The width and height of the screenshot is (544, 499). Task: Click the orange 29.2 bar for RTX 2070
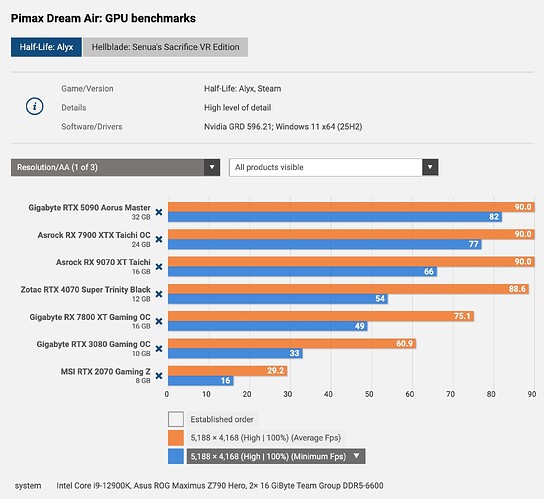228,371
